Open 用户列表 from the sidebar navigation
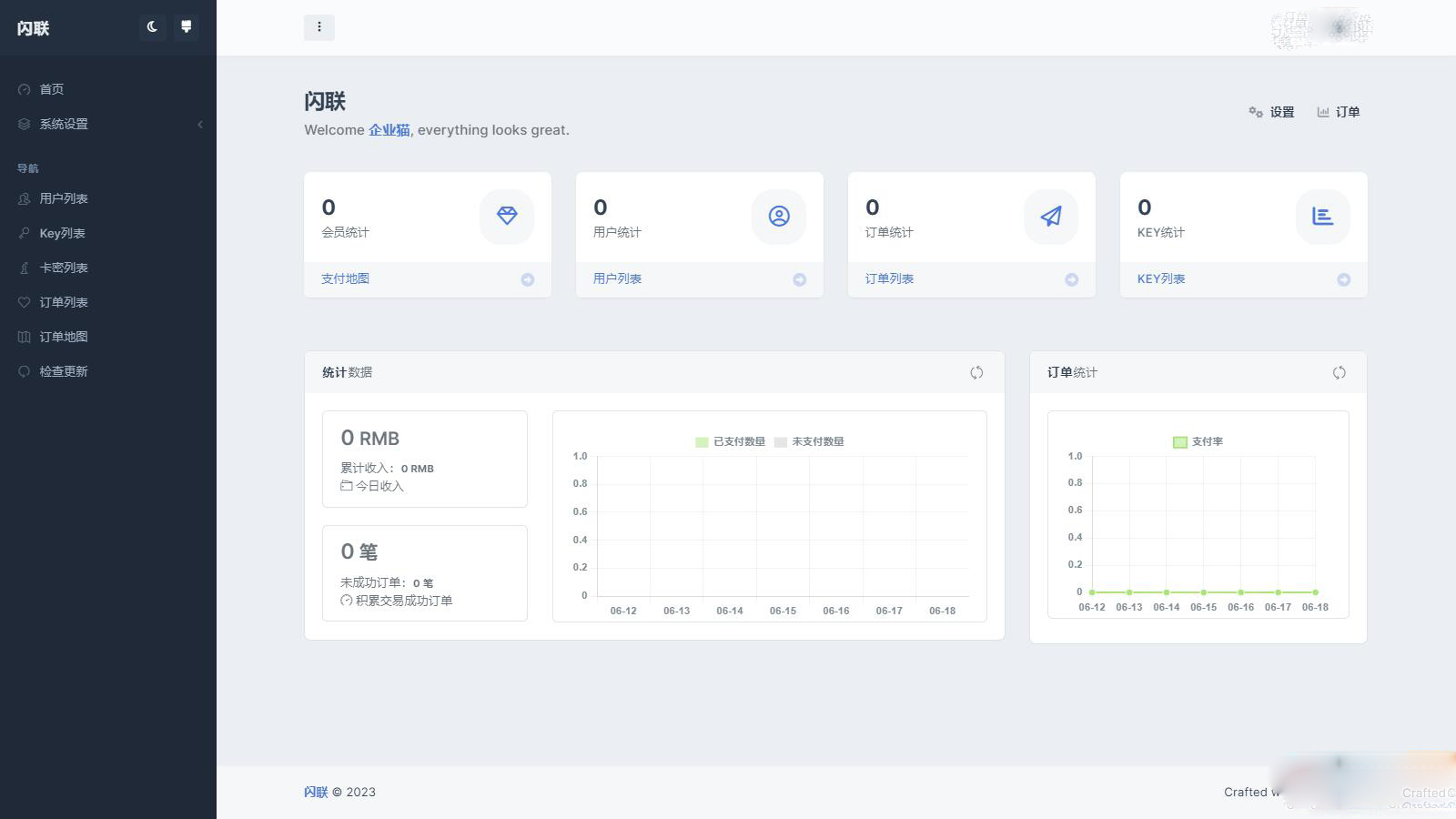This screenshot has width=1456, height=819. coord(63,198)
